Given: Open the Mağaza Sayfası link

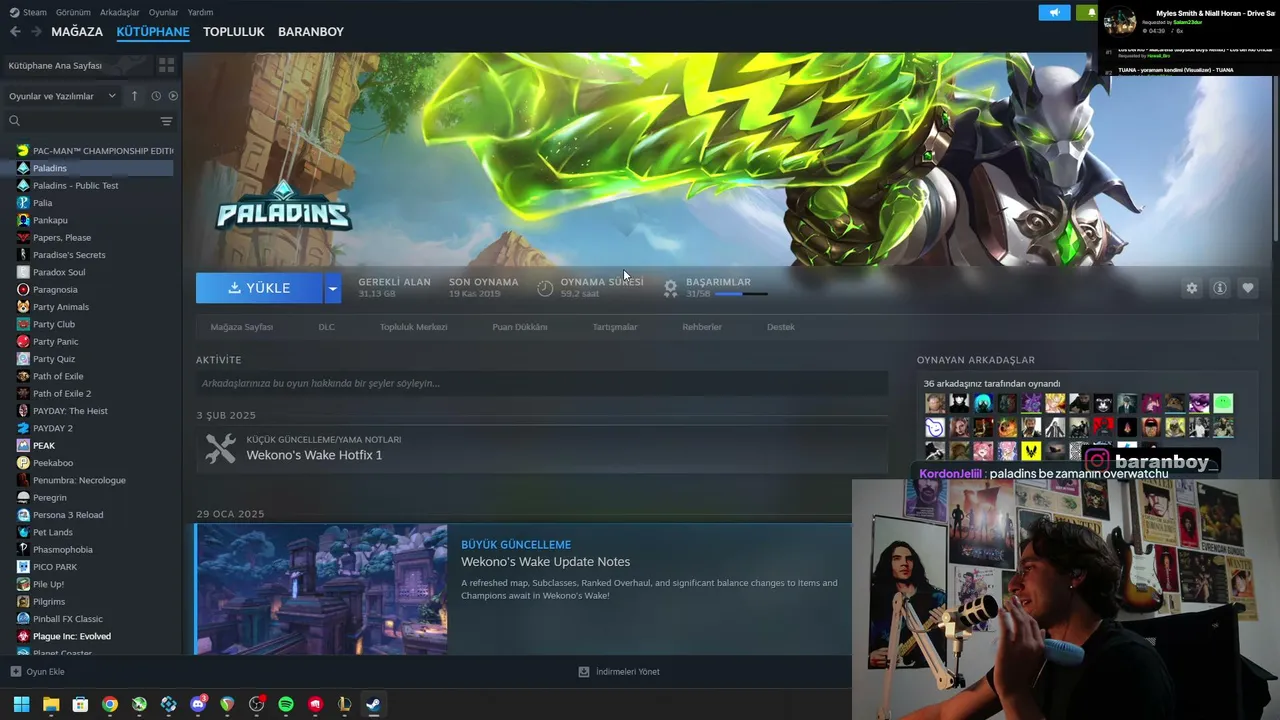Looking at the screenshot, I should [x=242, y=327].
